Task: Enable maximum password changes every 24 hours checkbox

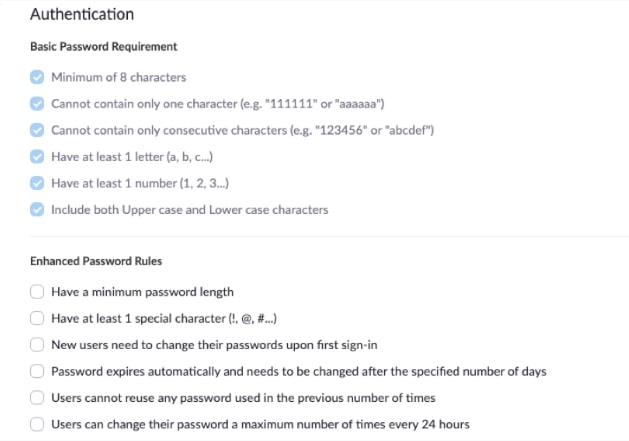Action: tap(37, 424)
